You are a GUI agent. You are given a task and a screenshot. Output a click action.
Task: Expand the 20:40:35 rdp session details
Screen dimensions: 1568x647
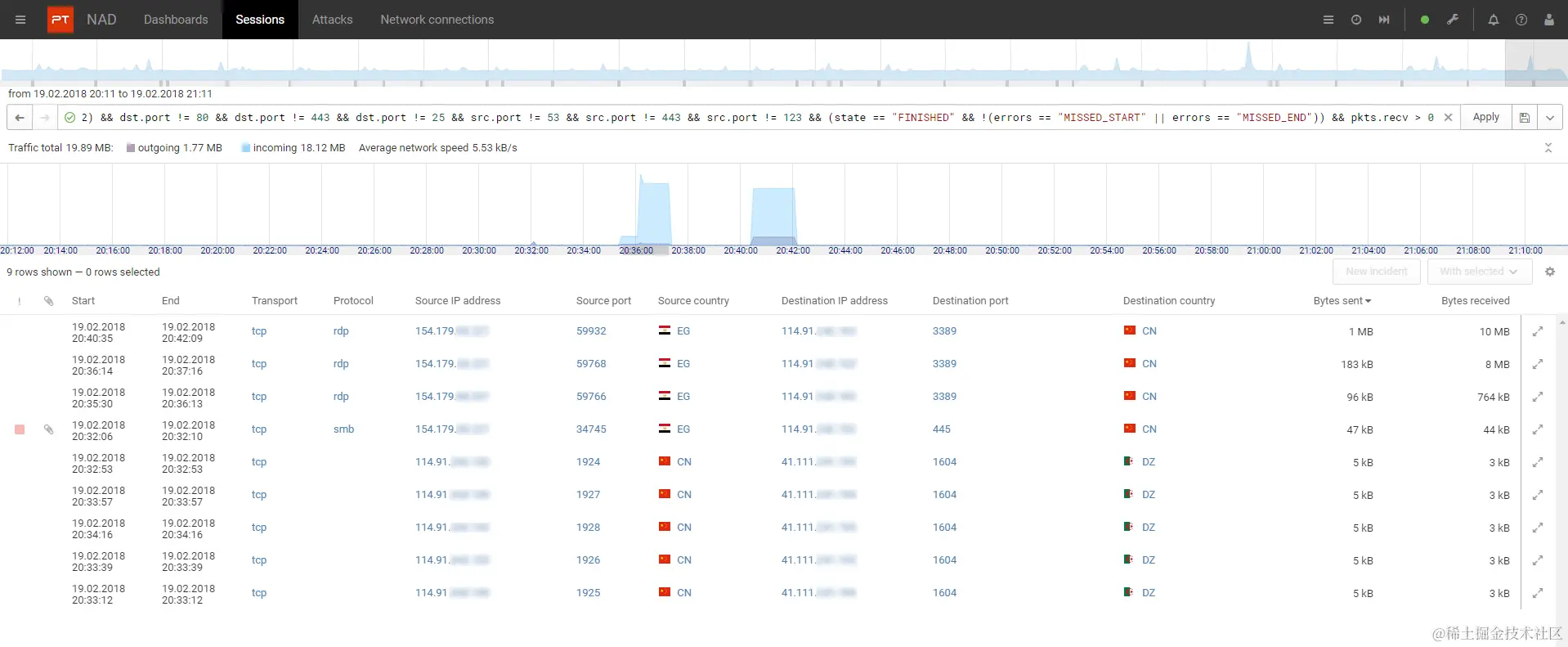1538,331
